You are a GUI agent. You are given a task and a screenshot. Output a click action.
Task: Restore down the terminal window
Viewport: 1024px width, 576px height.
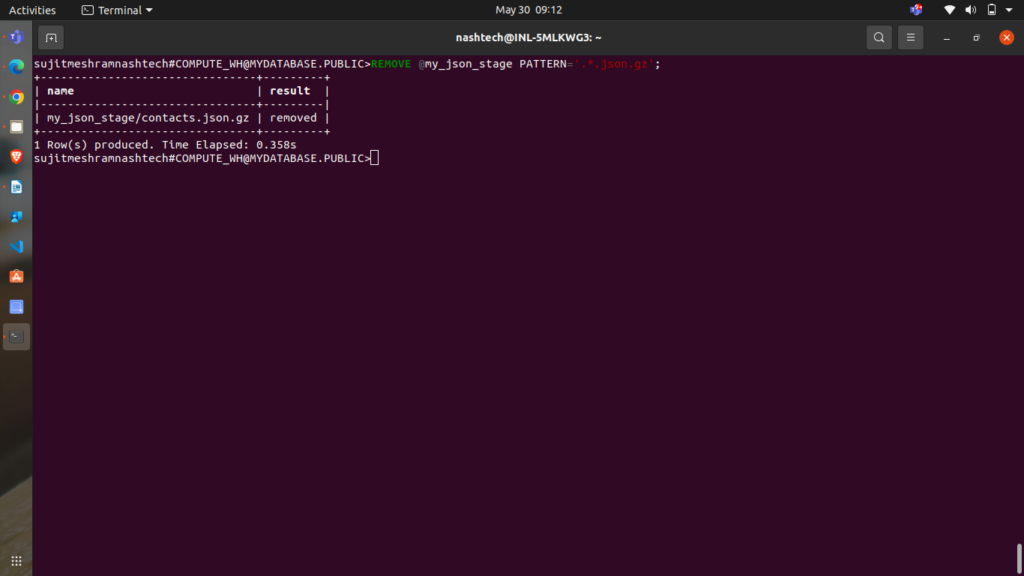coord(976,38)
